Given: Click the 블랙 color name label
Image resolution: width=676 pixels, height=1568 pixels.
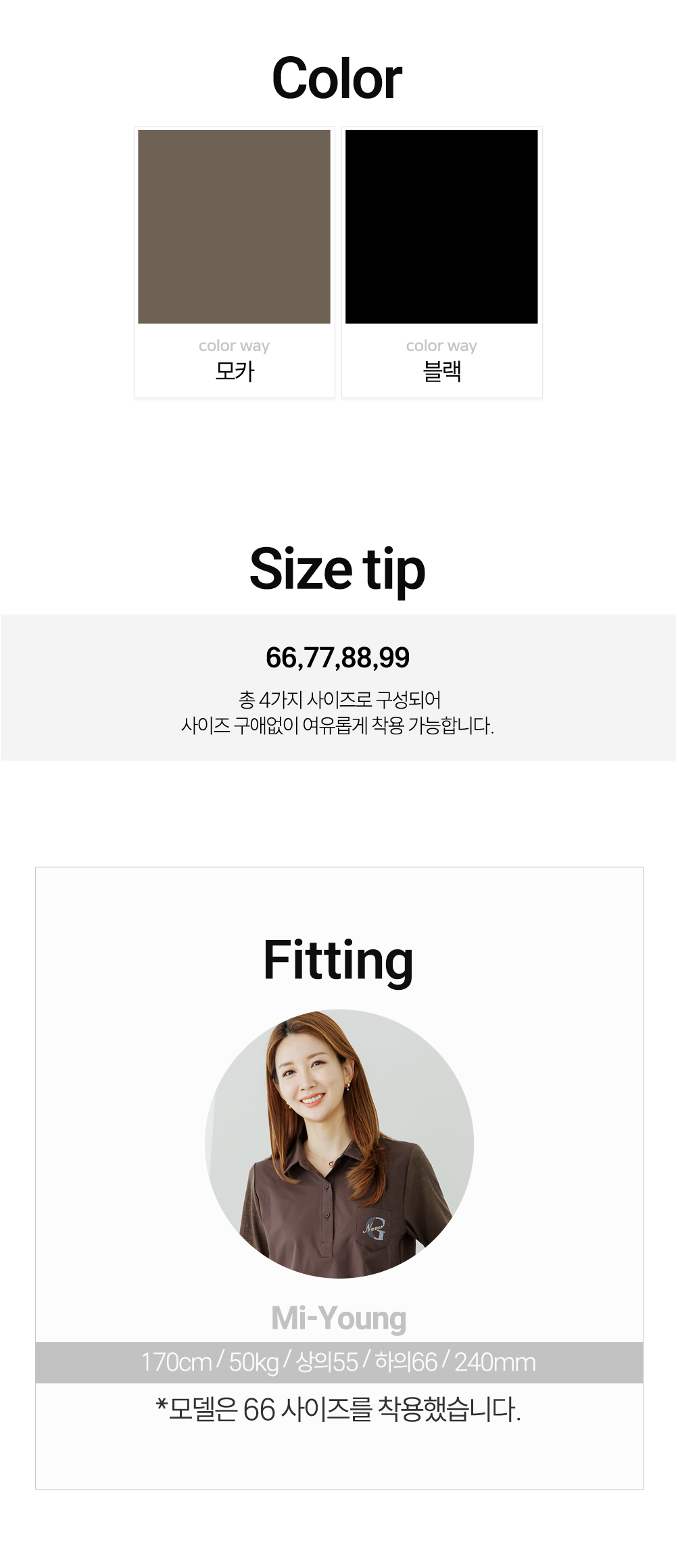Looking at the screenshot, I should (x=441, y=371).
